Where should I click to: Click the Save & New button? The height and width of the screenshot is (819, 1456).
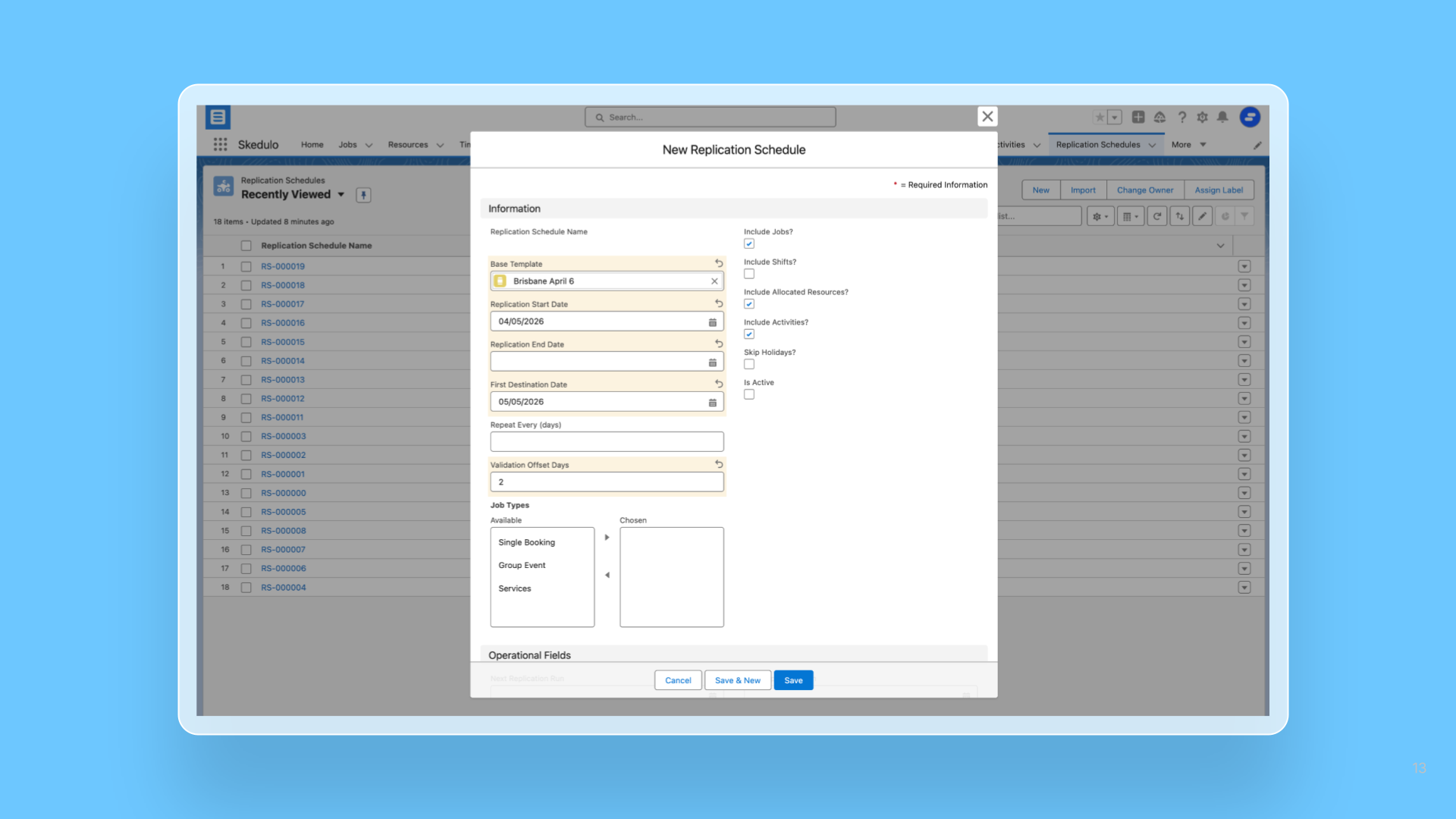[737, 680]
